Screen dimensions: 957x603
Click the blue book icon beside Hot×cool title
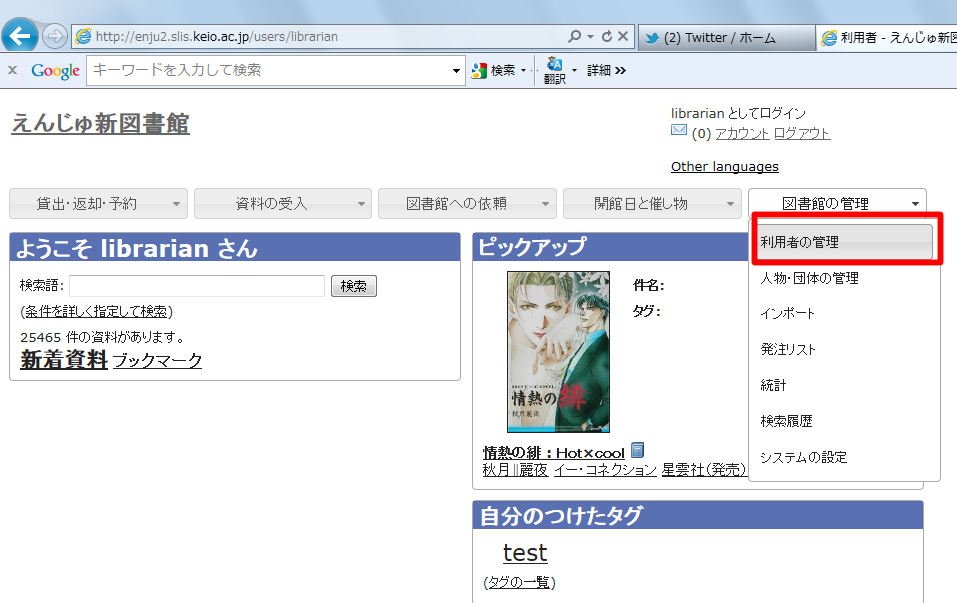(x=637, y=450)
